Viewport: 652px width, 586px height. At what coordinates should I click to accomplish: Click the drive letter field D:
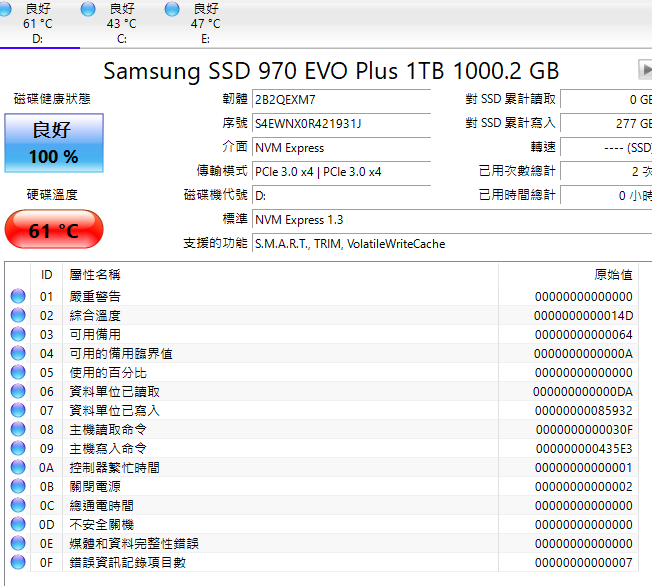(341, 195)
